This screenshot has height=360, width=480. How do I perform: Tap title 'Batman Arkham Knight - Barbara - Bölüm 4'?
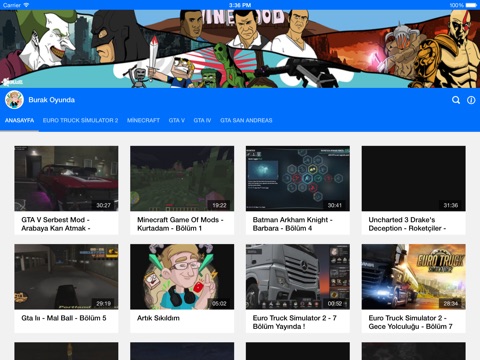tap(292, 224)
